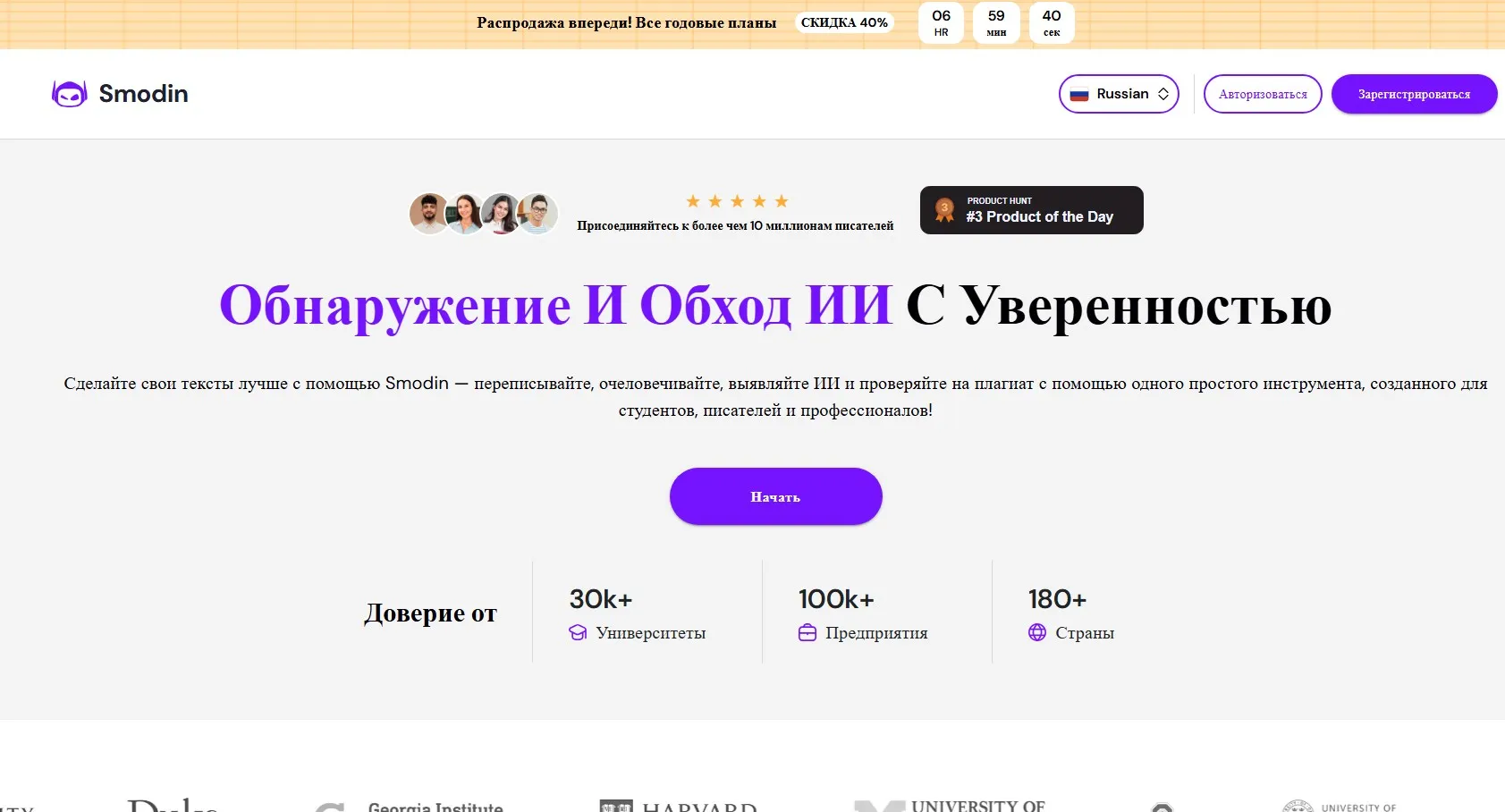This screenshot has width=1505, height=812.
Task: Click the briefcase Предприятия icon
Action: point(807,632)
